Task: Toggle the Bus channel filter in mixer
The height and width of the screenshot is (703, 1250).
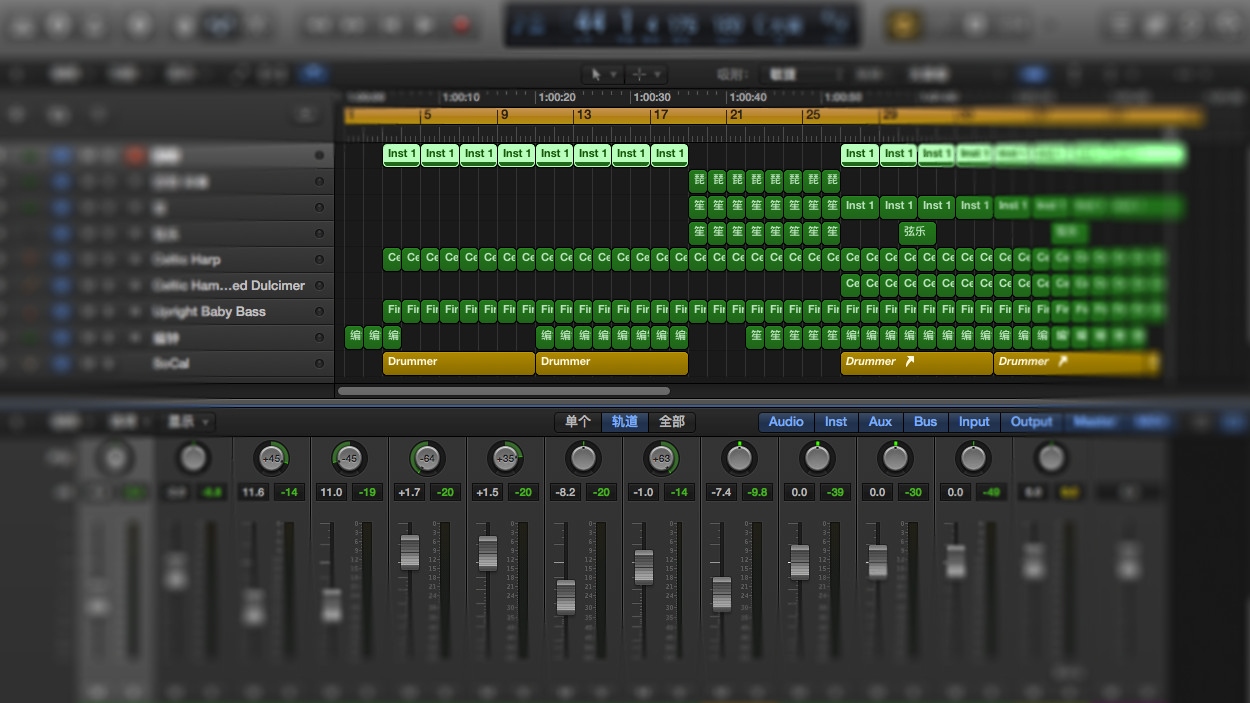Action: point(925,422)
